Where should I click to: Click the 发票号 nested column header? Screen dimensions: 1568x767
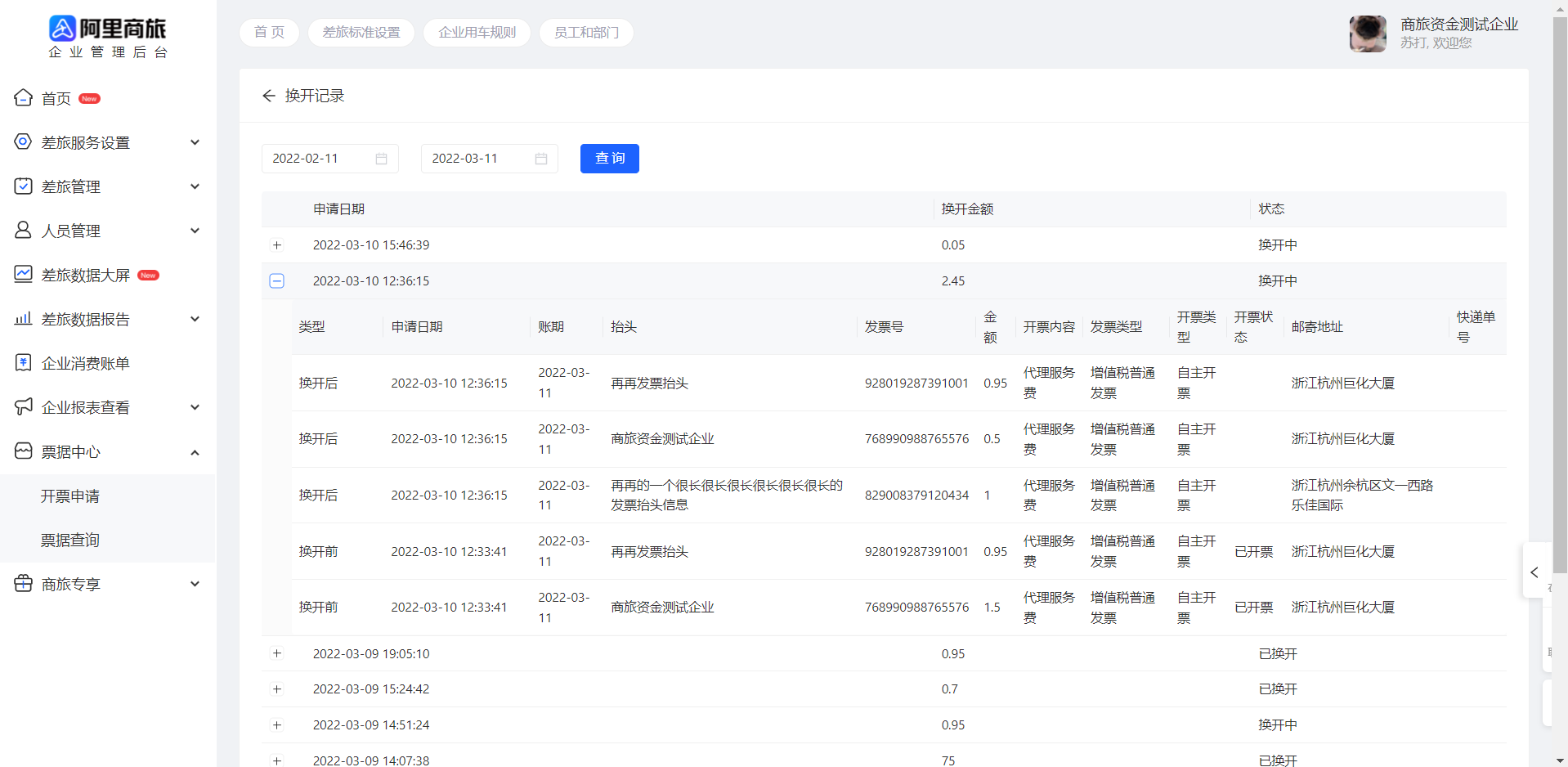(x=885, y=327)
